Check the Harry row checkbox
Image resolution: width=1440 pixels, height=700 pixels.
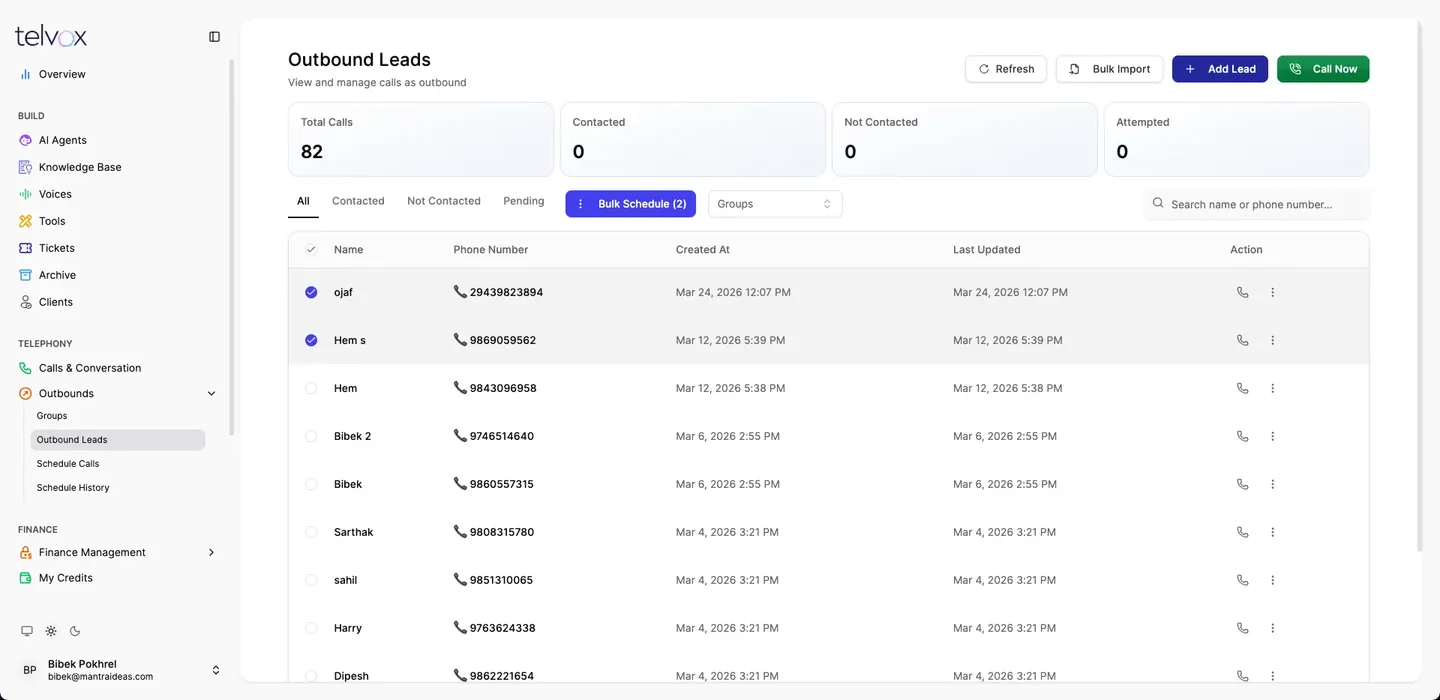click(x=311, y=628)
